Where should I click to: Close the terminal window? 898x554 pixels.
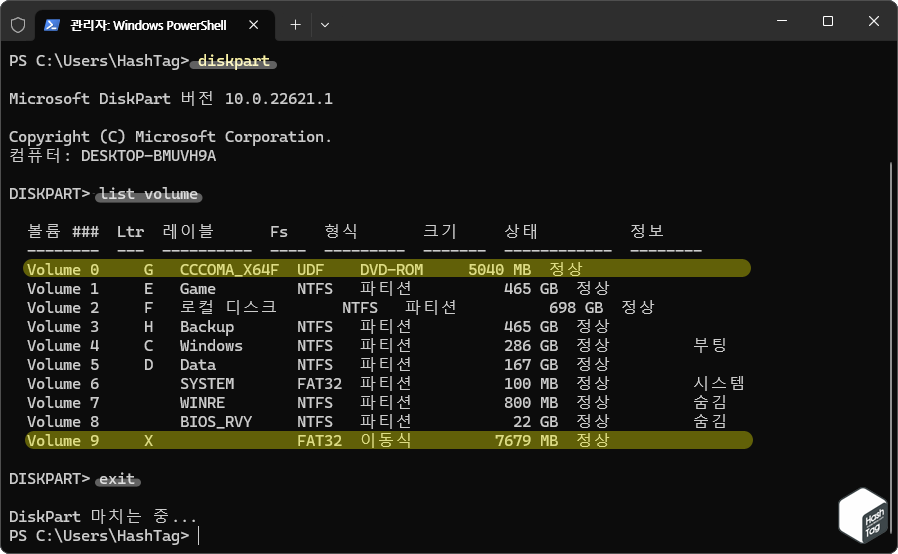point(873,21)
